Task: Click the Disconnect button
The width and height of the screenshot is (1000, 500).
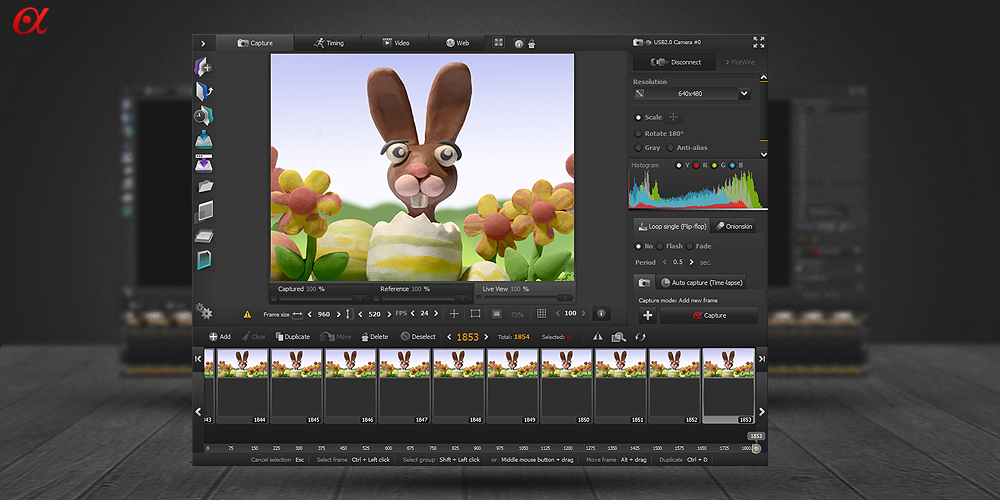Action: pyautogui.click(x=675, y=62)
